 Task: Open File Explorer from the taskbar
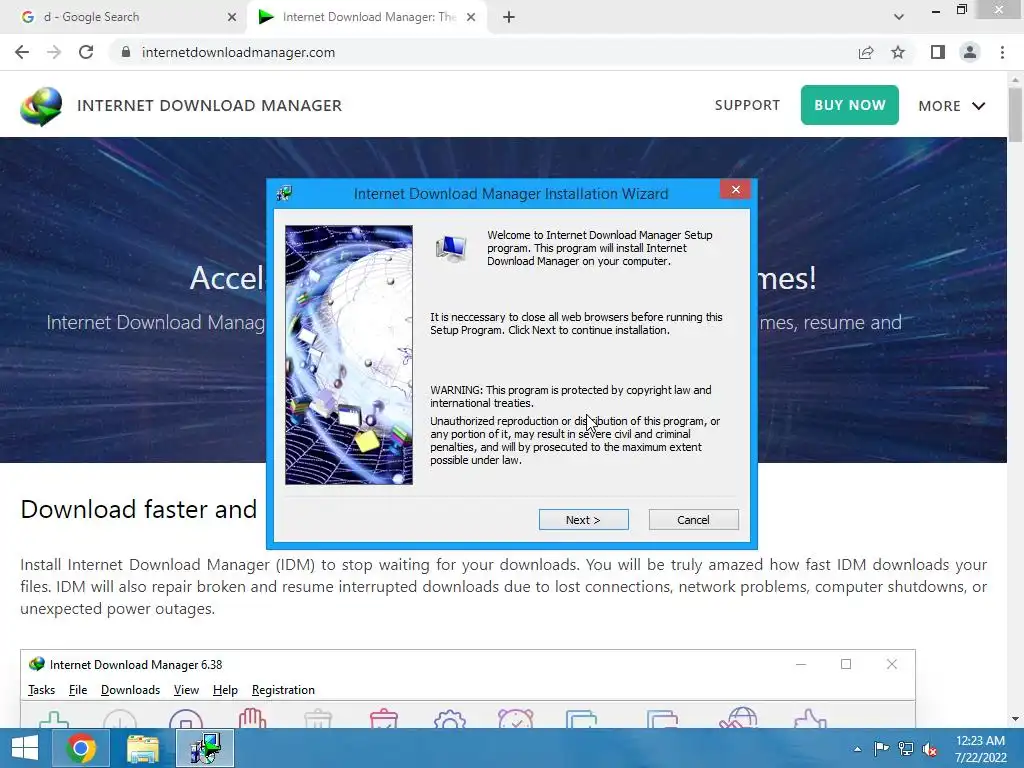pyautogui.click(x=142, y=748)
